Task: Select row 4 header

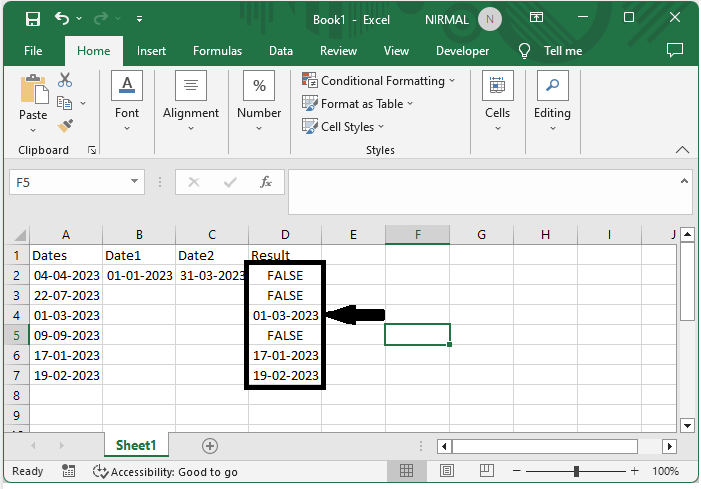Action: point(17,316)
